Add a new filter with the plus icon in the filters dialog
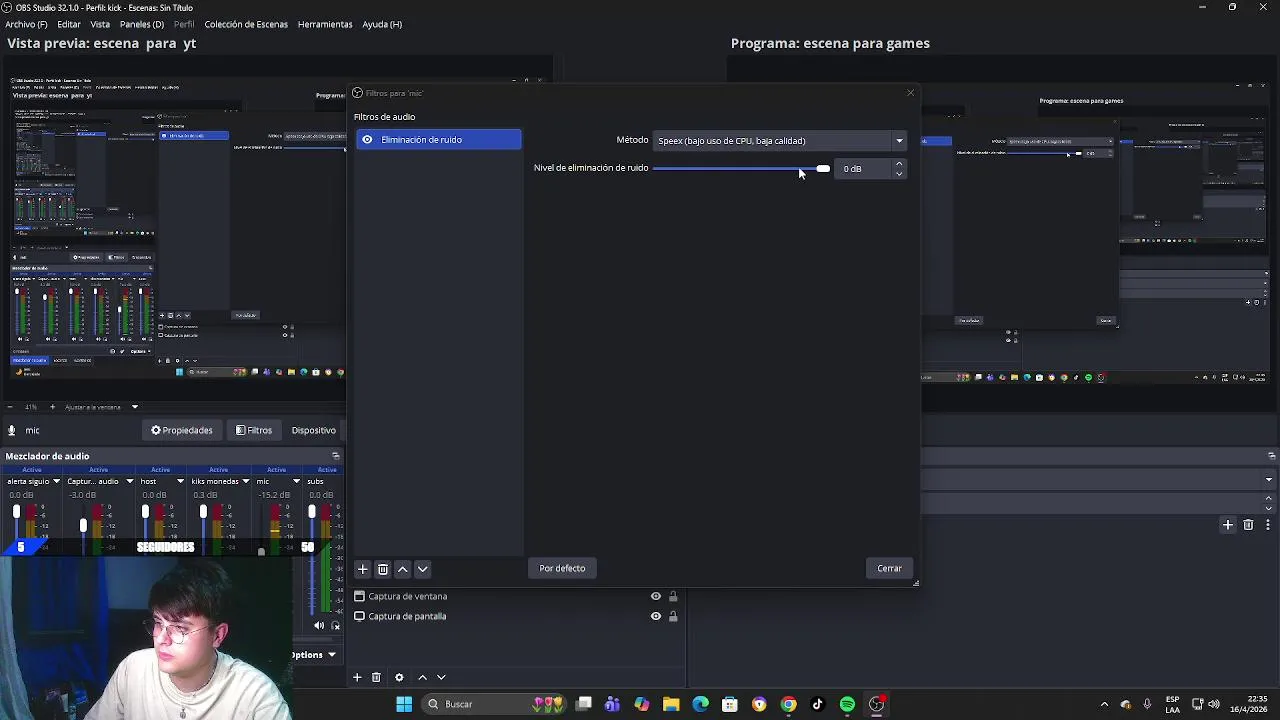 (x=363, y=569)
